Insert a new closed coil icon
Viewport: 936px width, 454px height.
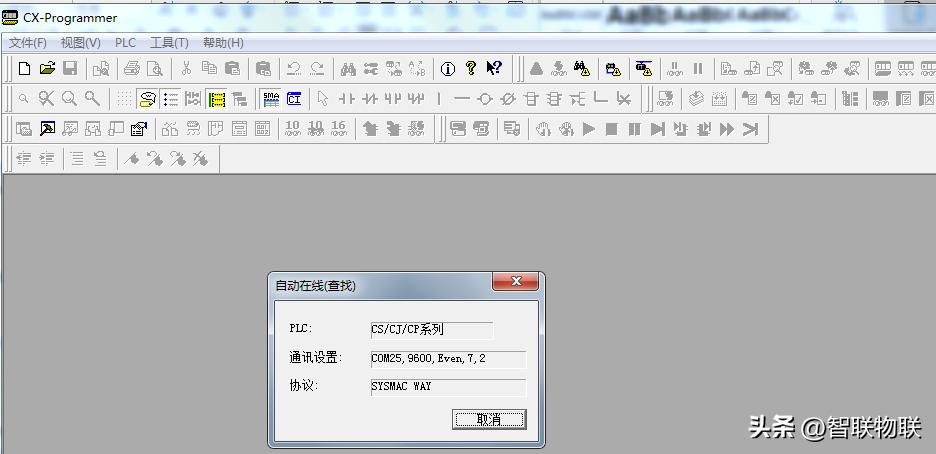coord(507,98)
